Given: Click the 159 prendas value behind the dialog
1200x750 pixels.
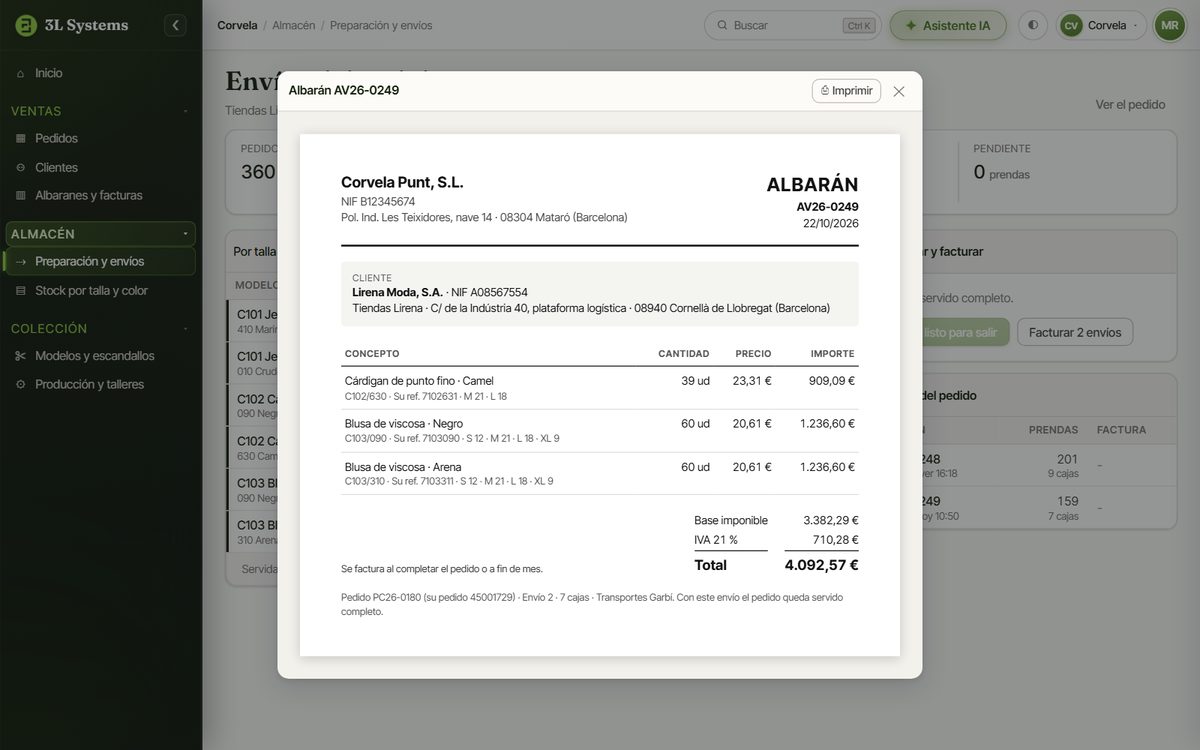Looking at the screenshot, I should (x=1068, y=501).
